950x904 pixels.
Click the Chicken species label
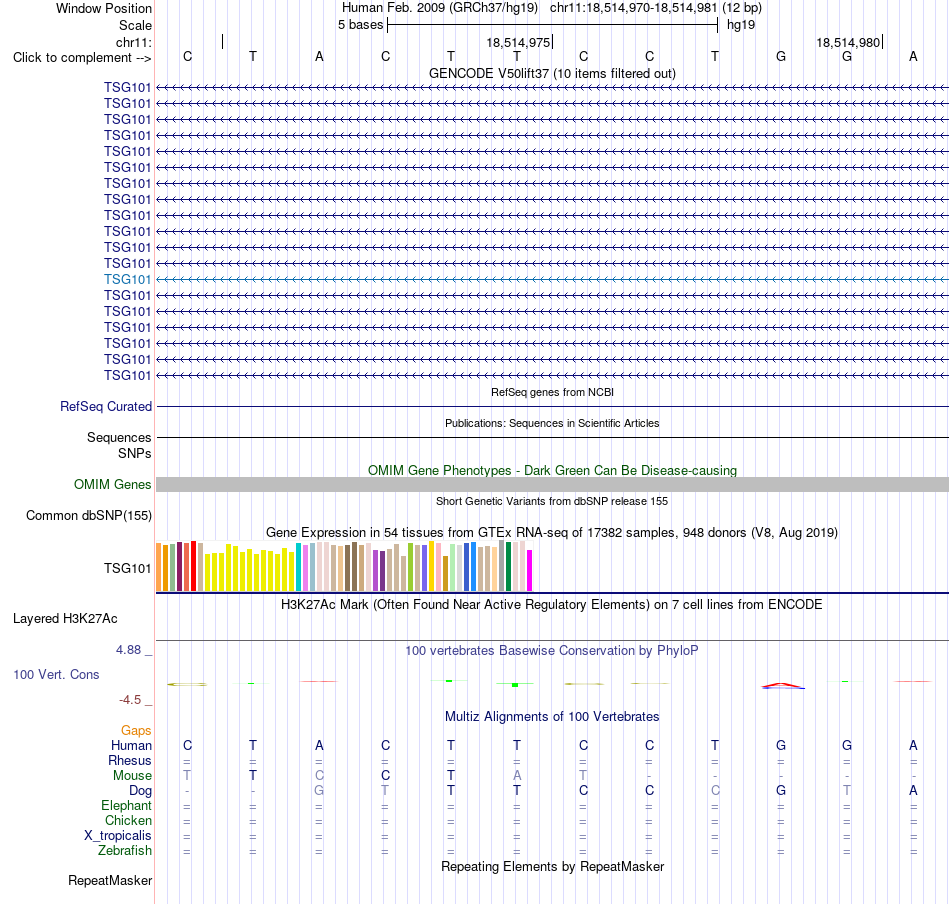pyautogui.click(x=128, y=820)
